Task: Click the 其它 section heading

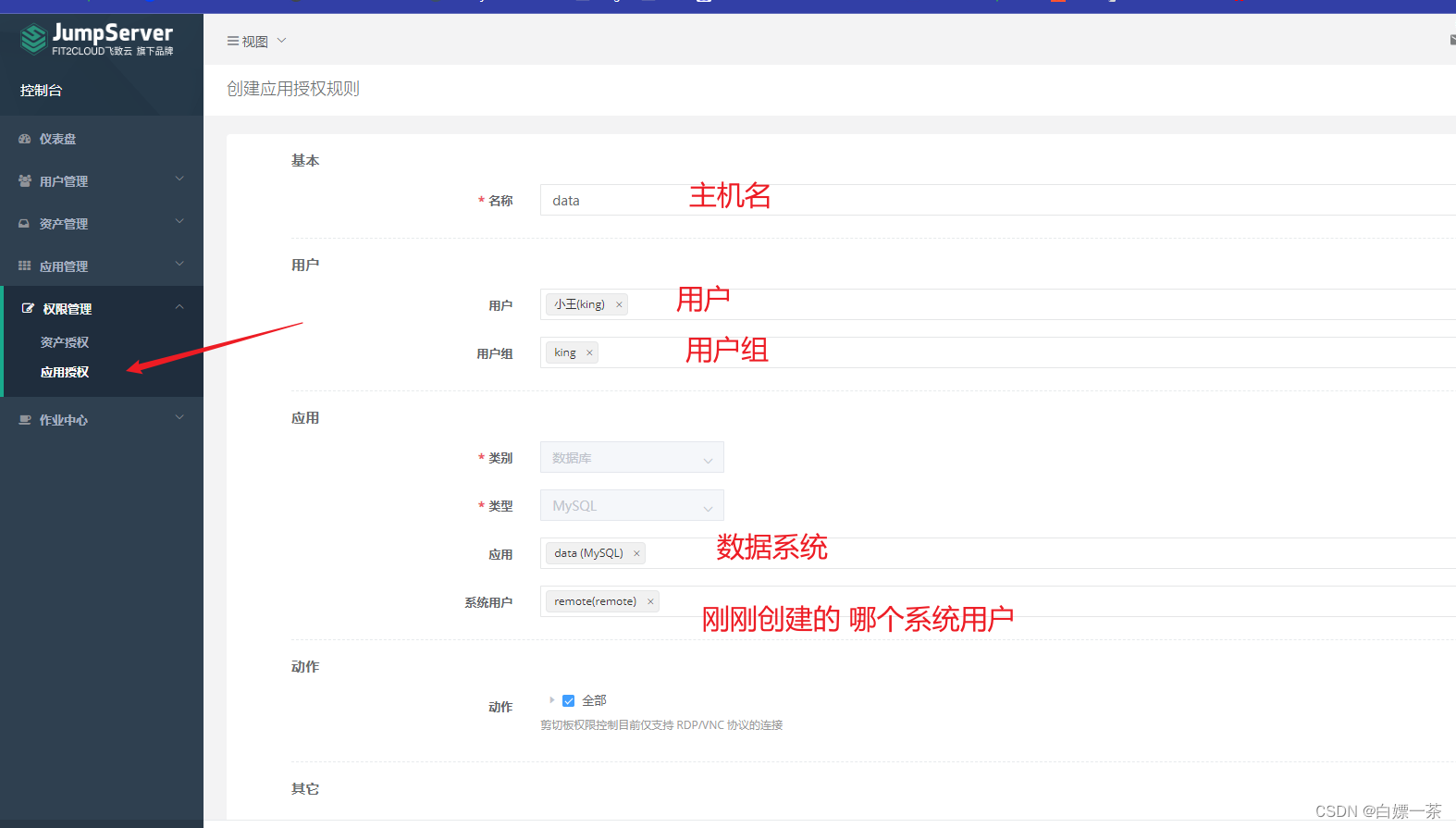Action: pyautogui.click(x=305, y=789)
